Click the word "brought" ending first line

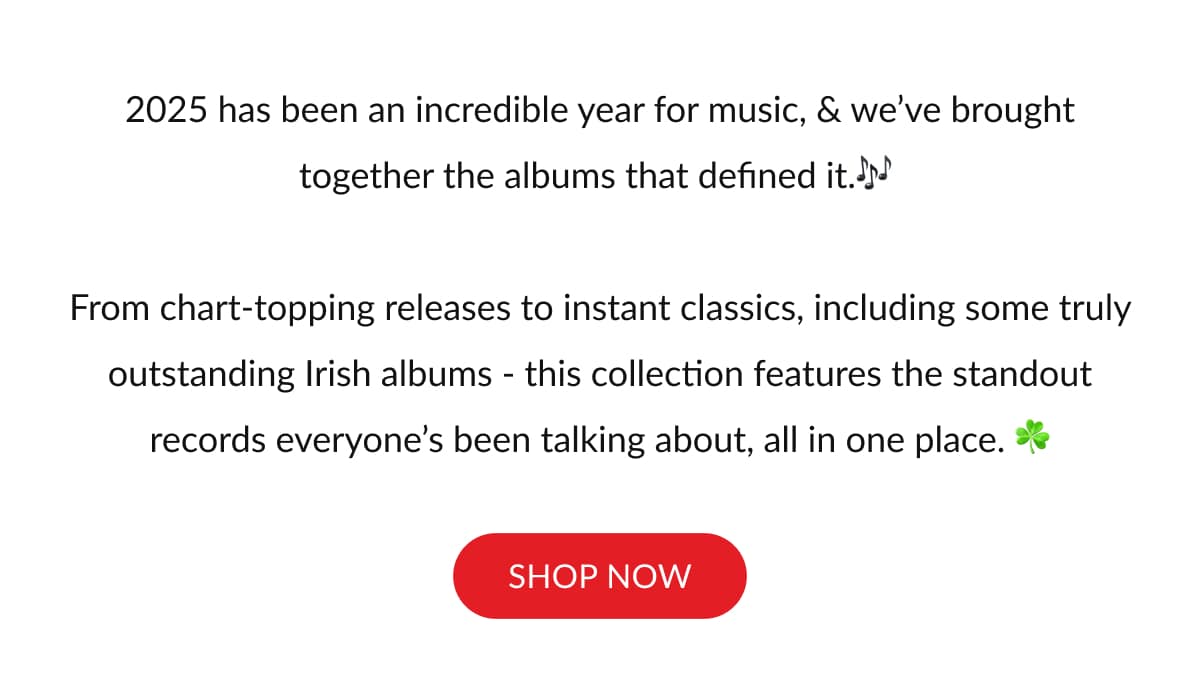[1012, 111]
